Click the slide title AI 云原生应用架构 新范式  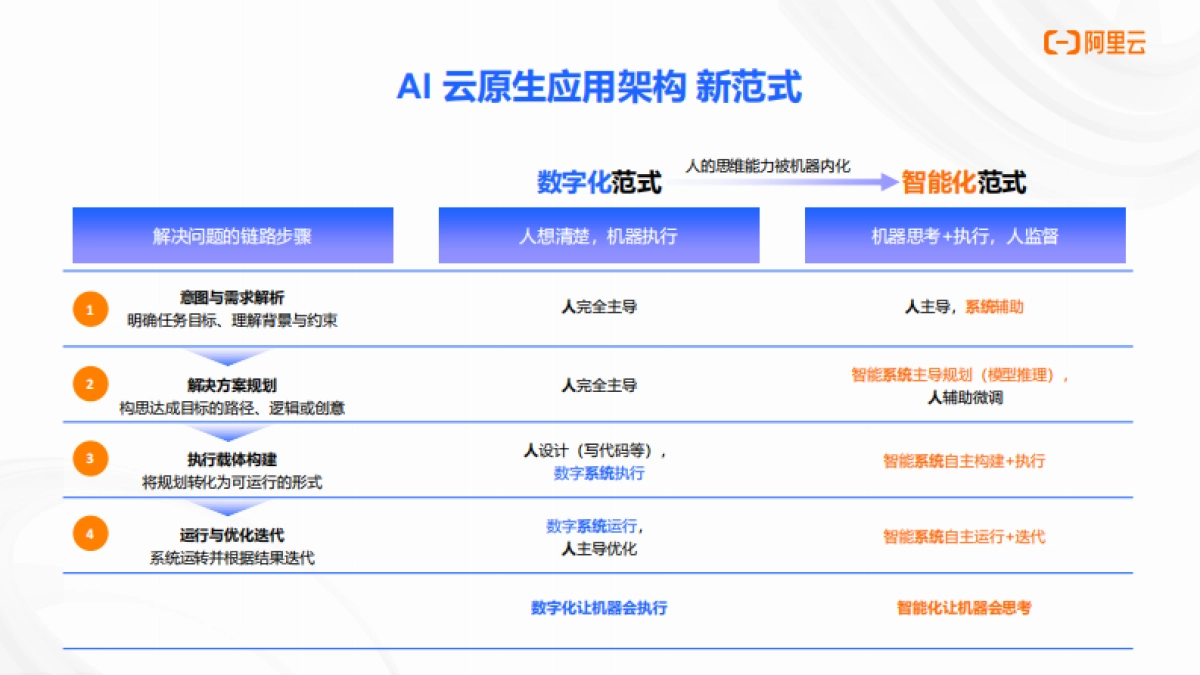600,88
